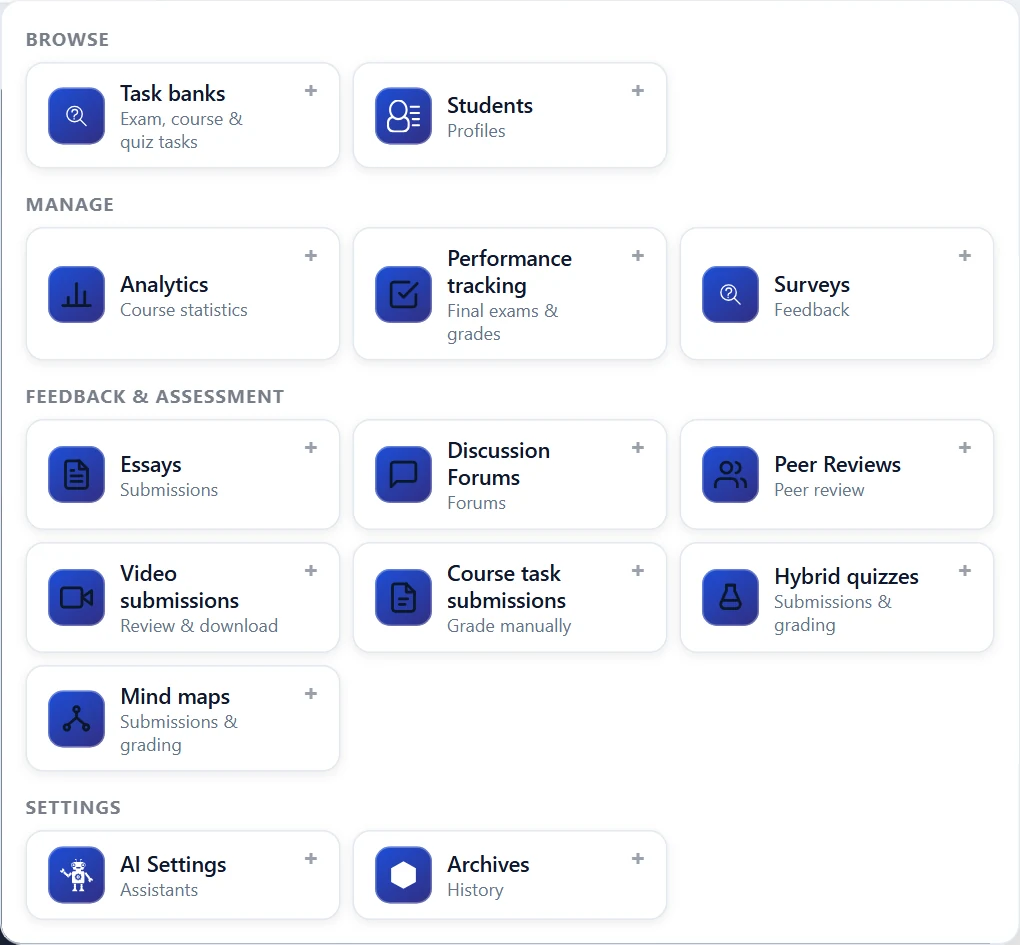Open Video submissions title
Viewport: 1020px width, 945px height.
click(180, 587)
